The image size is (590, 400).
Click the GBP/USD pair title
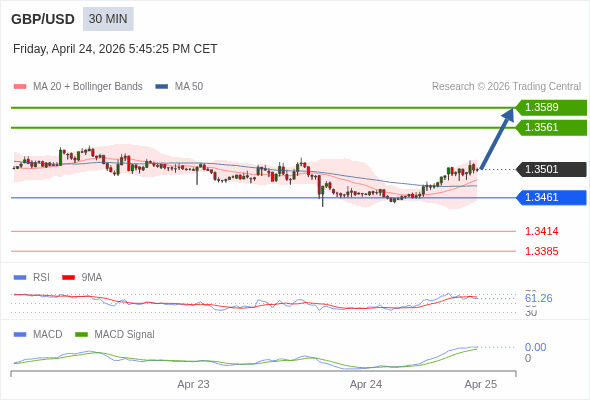43,19
